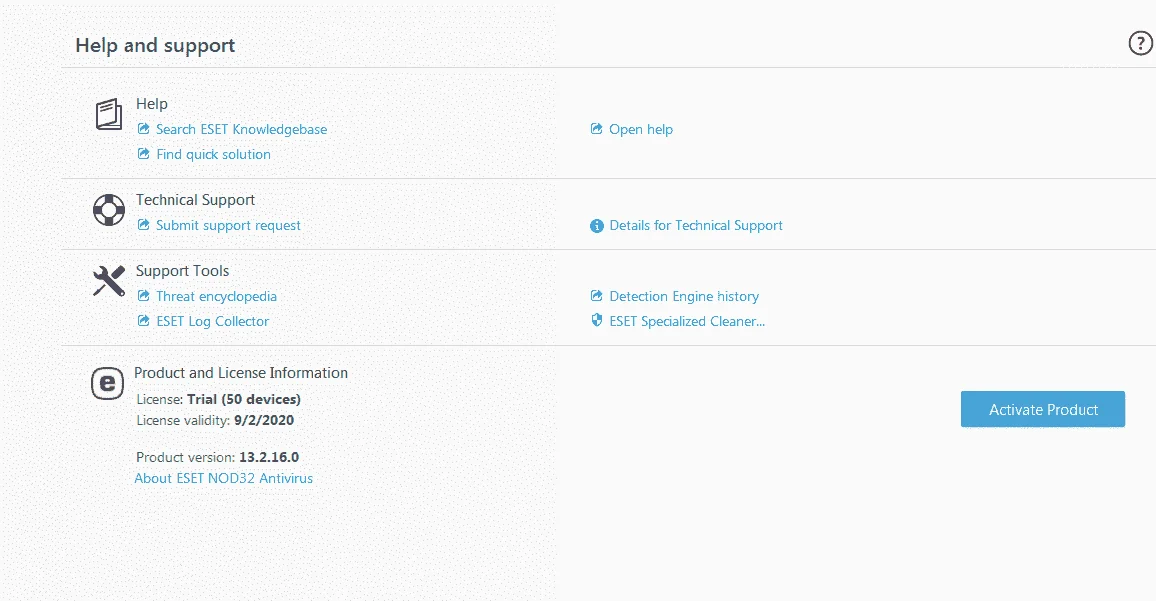Viewport: 1156px width, 601px height.
Task: Click the ESET 'e' logo icon
Action: pyautogui.click(x=108, y=383)
